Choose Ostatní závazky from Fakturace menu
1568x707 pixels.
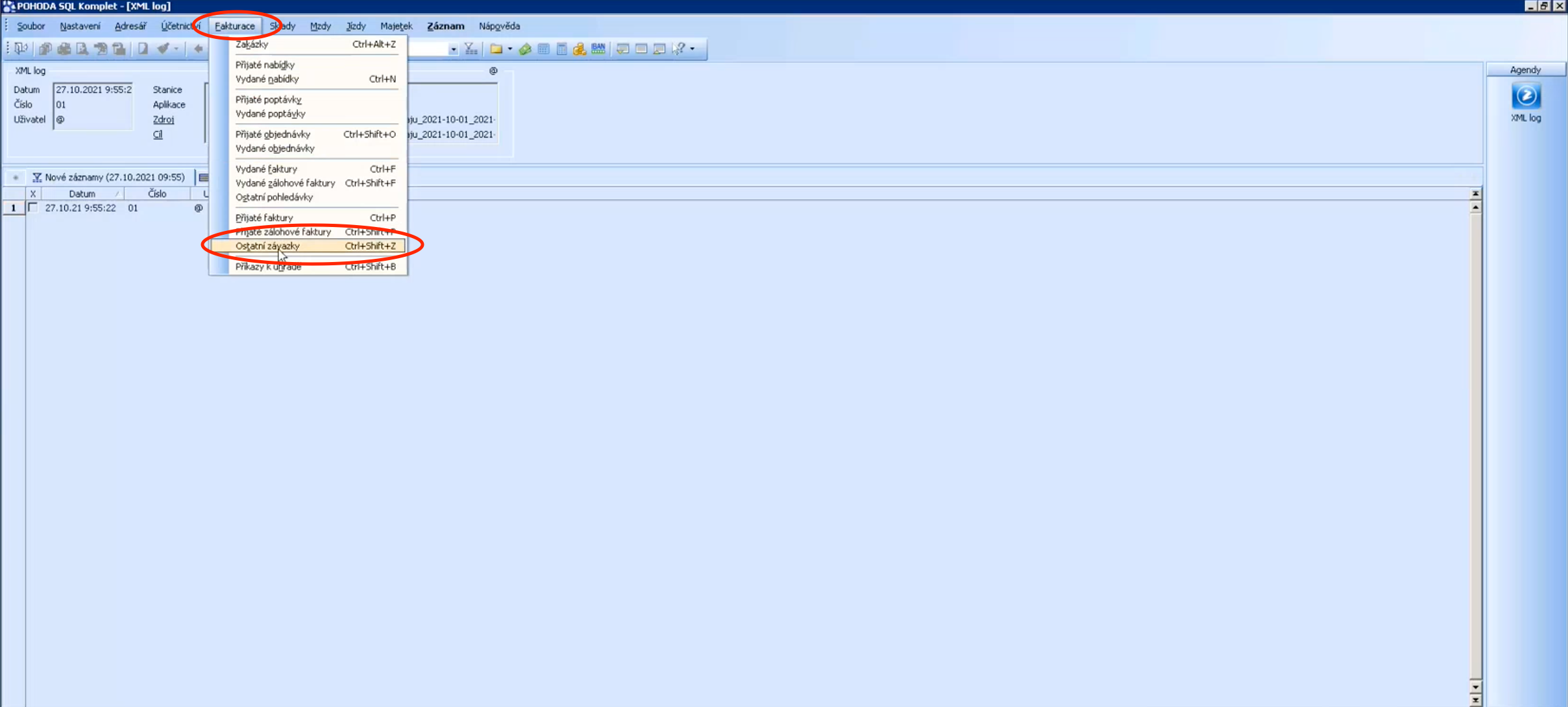308,246
